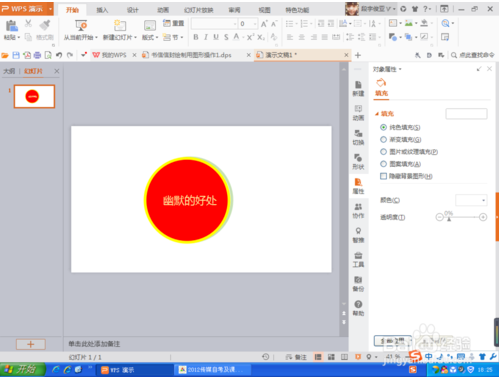Open Shapes (形状) side pane icon
This screenshot has width=501, height=377.
(358, 162)
